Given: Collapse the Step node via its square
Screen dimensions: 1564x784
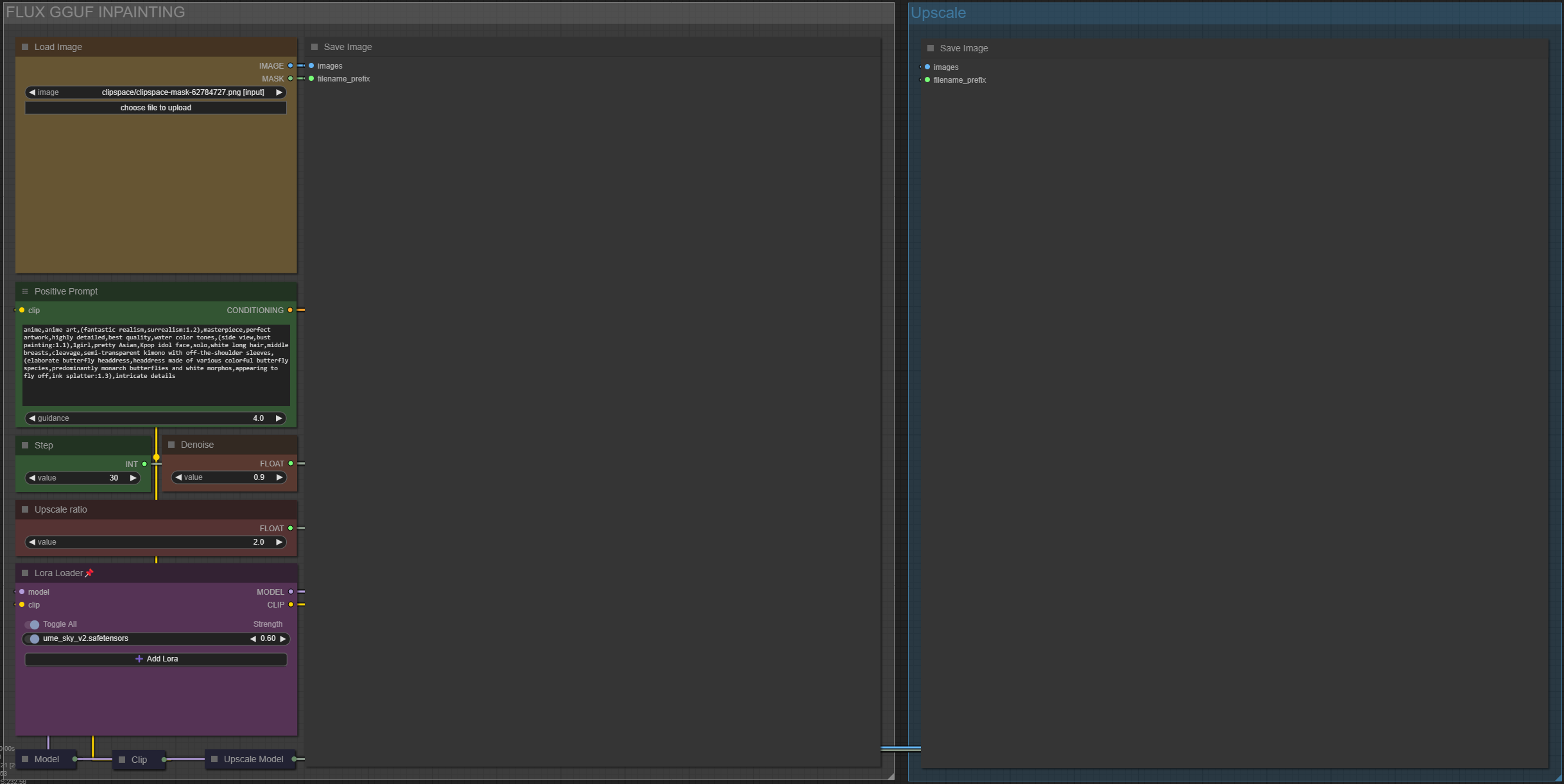Looking at the screenshot, I should tap(26, 445).
